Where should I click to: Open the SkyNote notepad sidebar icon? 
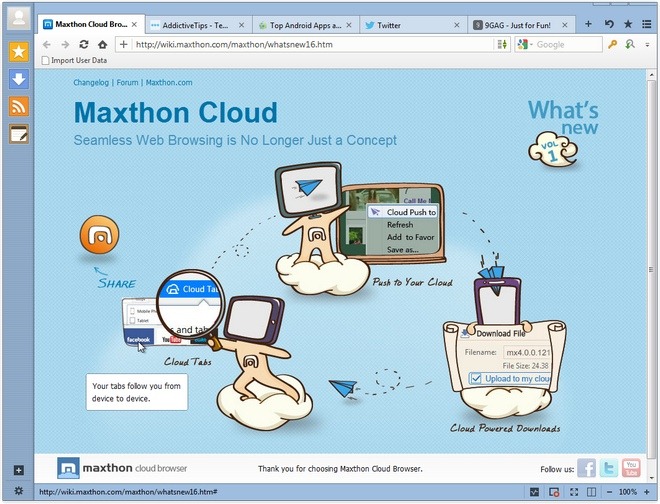pos(19,134)
